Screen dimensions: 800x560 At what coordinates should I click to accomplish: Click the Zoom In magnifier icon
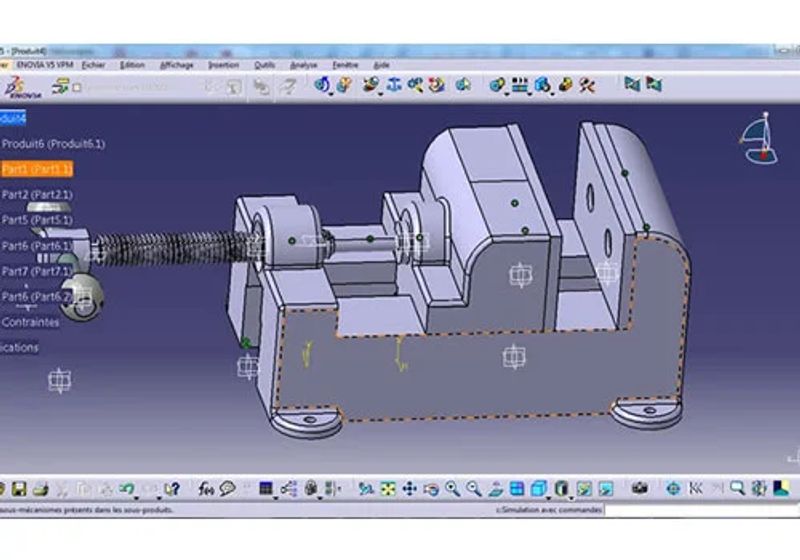(x=452, y=489)
